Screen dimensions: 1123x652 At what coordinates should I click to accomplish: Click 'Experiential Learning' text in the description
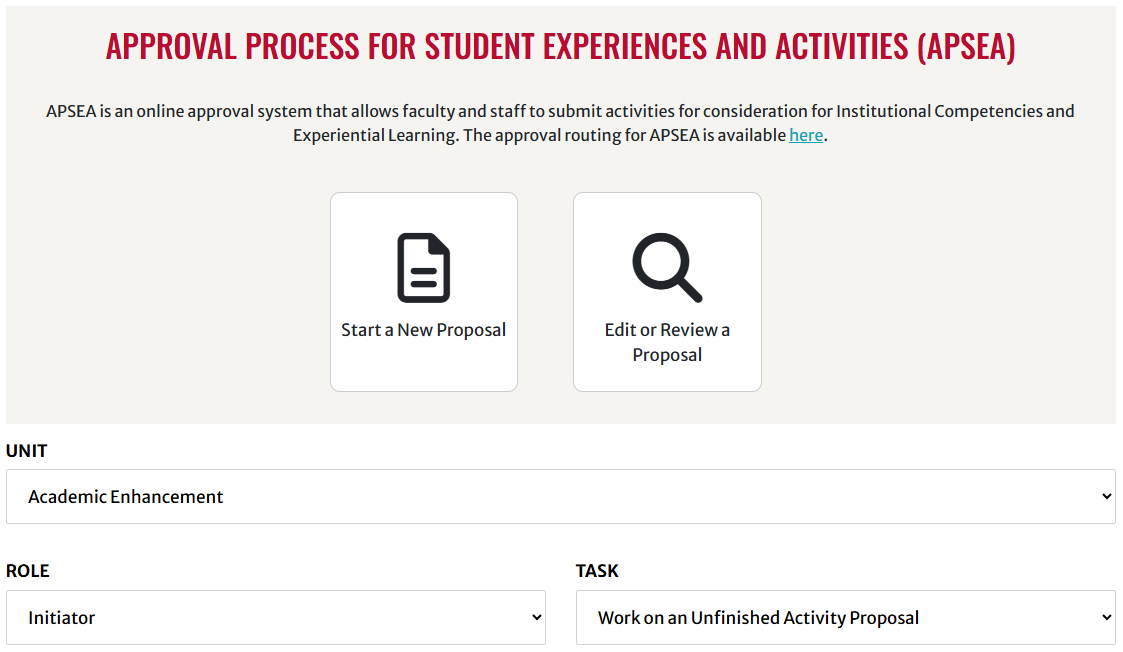click(x=375, y=135)
